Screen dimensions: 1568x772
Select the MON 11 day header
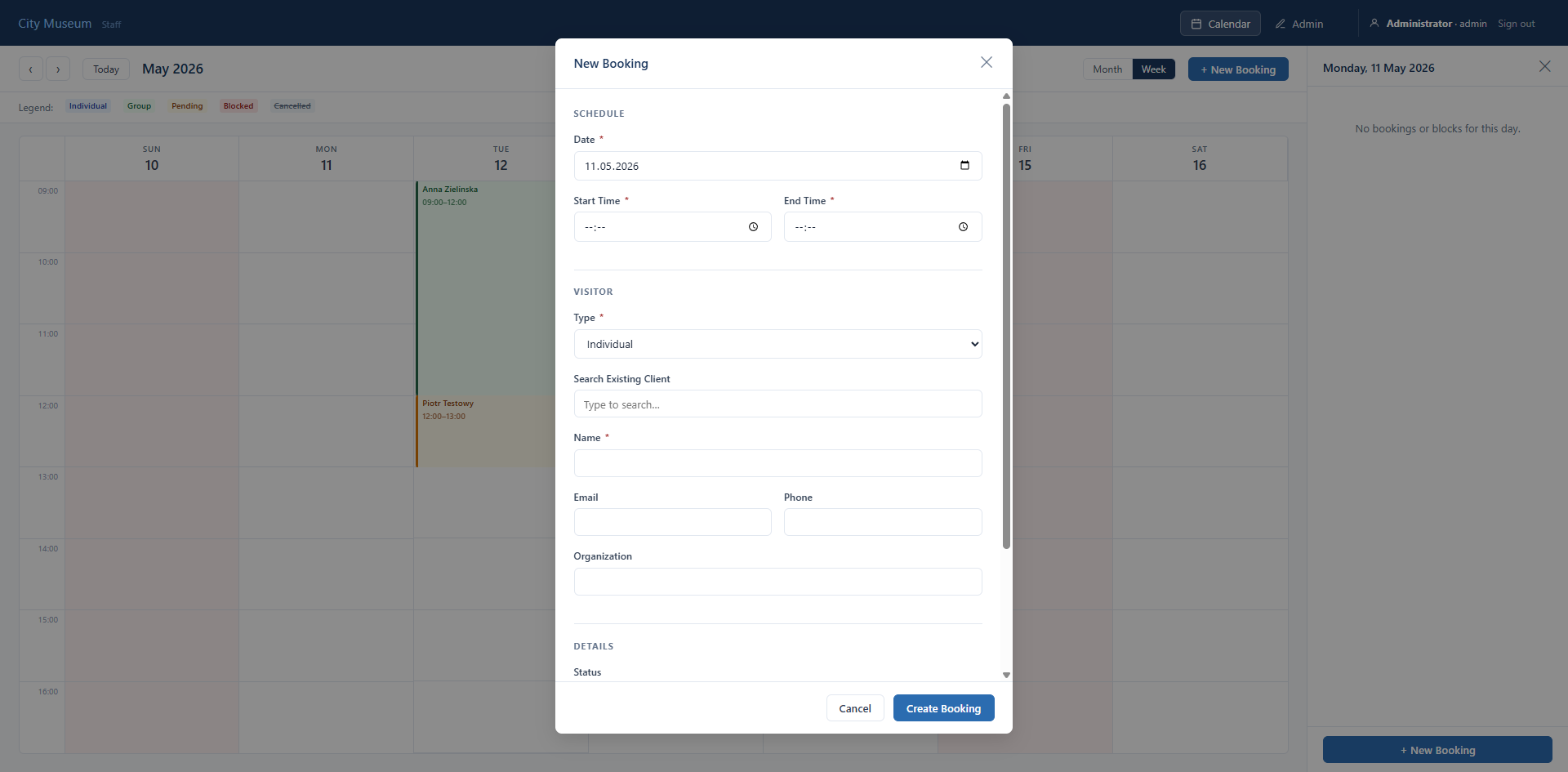tap(327, 158)
